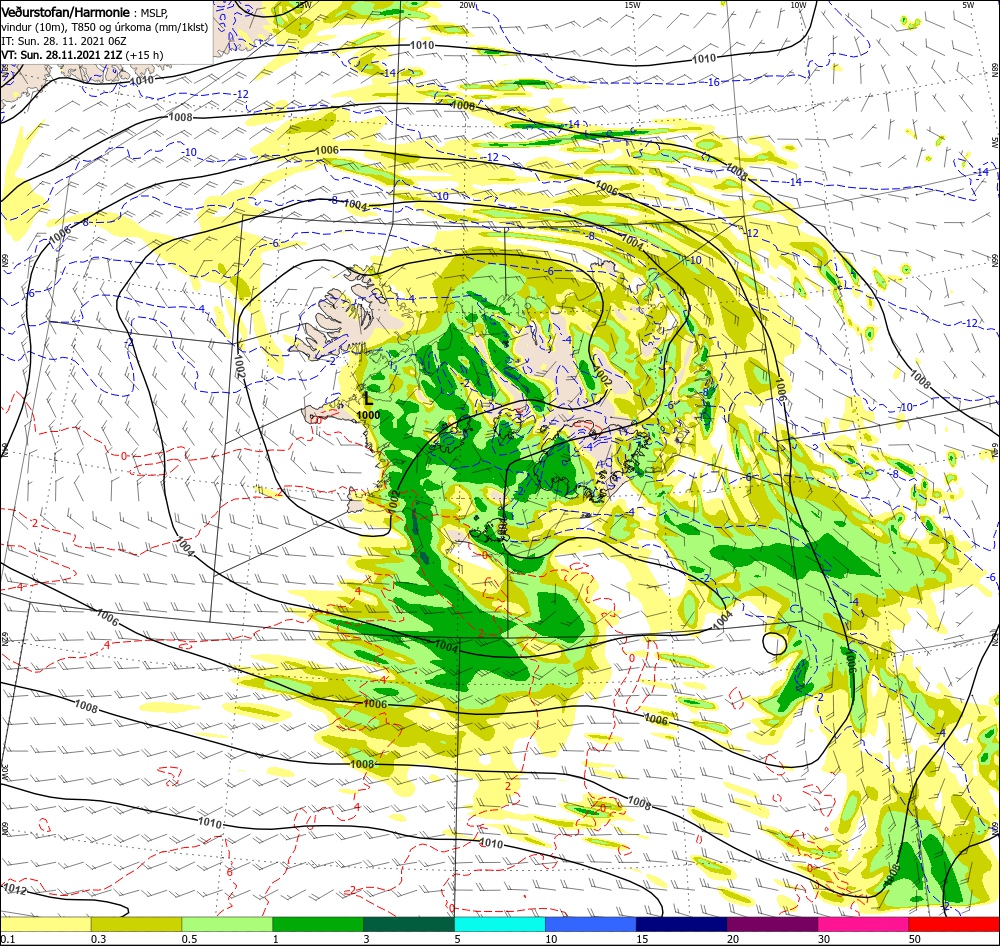Click the navy 15 mm legend swatch
The width and height of the screenshot is (1000, 946).
tap(681, 924)
